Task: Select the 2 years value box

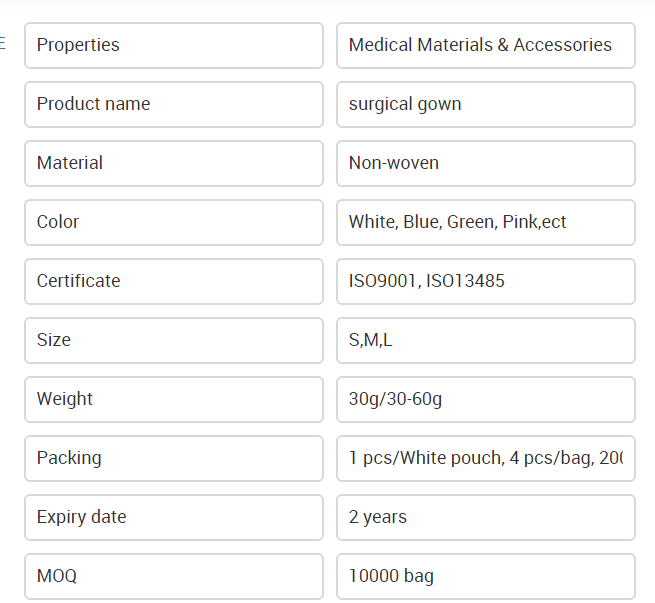Action: 486,517
